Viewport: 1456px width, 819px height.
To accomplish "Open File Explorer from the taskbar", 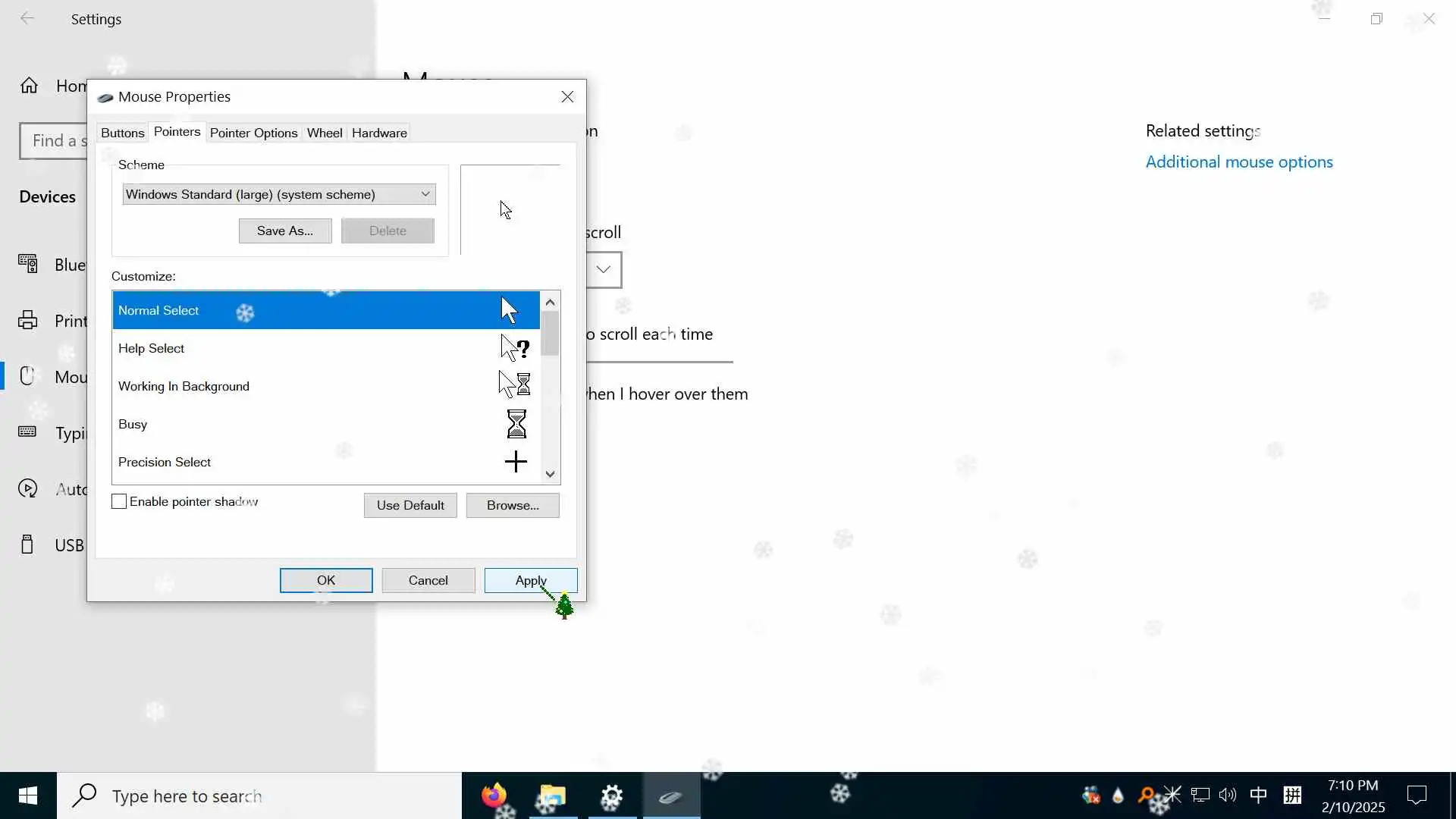I will (x=553, y=795).
